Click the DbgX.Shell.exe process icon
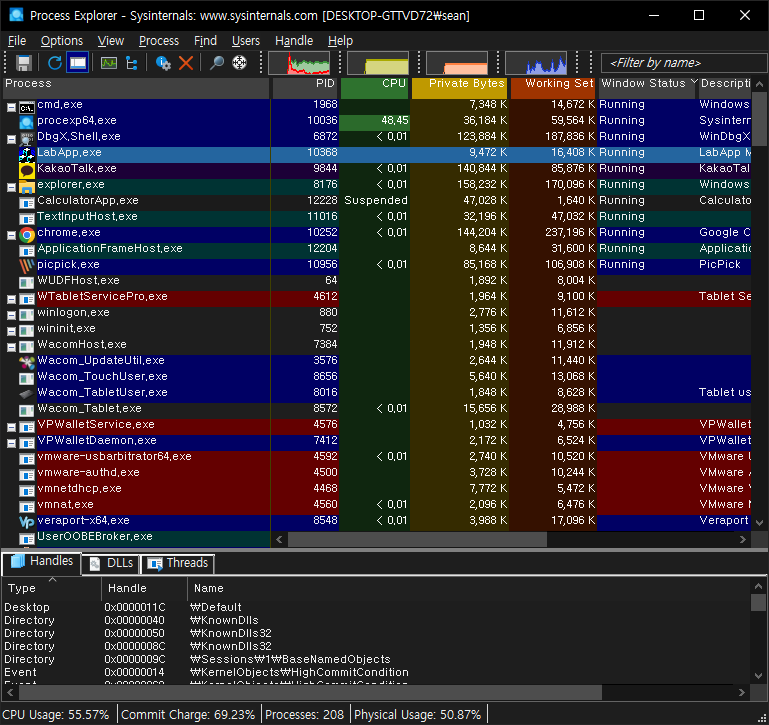769x725 pixels. pos(26,138)
